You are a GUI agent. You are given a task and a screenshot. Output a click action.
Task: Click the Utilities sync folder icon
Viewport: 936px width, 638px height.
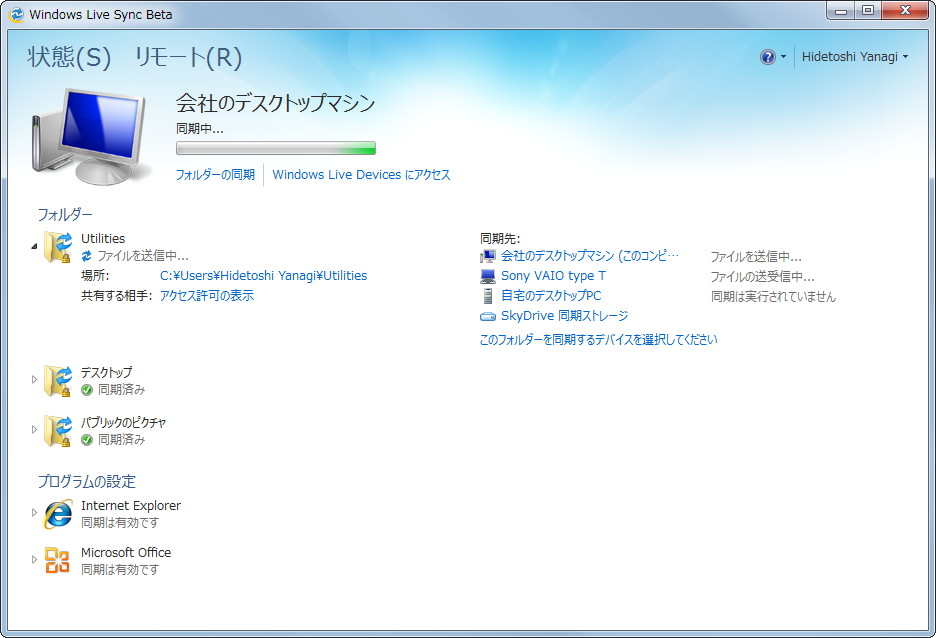click(57, 244)
